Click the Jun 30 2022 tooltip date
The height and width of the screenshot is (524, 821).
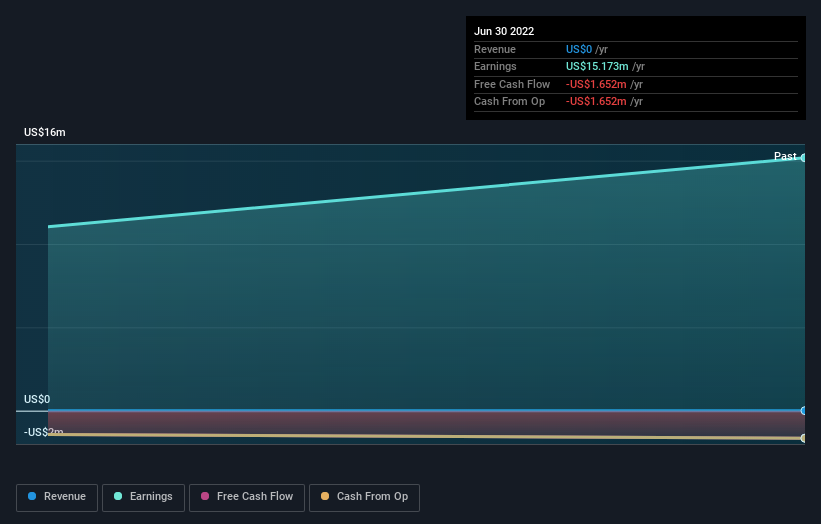click(504, 31)
